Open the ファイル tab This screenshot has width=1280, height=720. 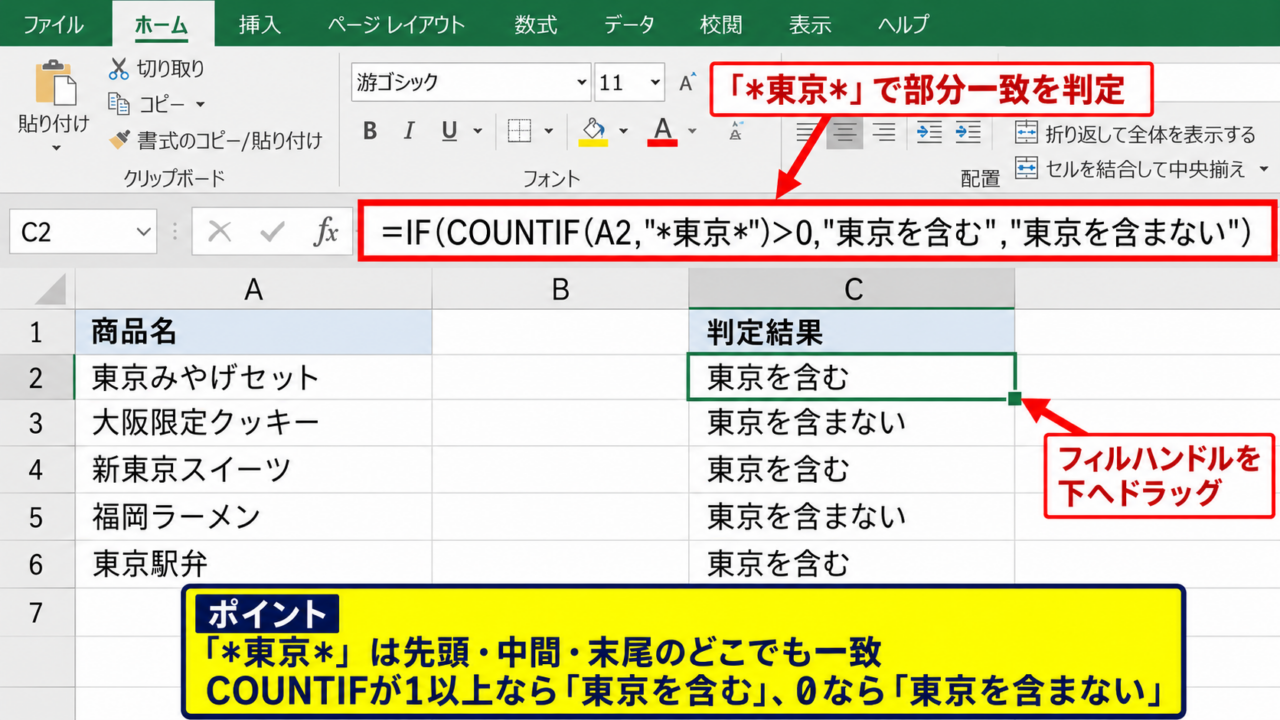(53, 24)
